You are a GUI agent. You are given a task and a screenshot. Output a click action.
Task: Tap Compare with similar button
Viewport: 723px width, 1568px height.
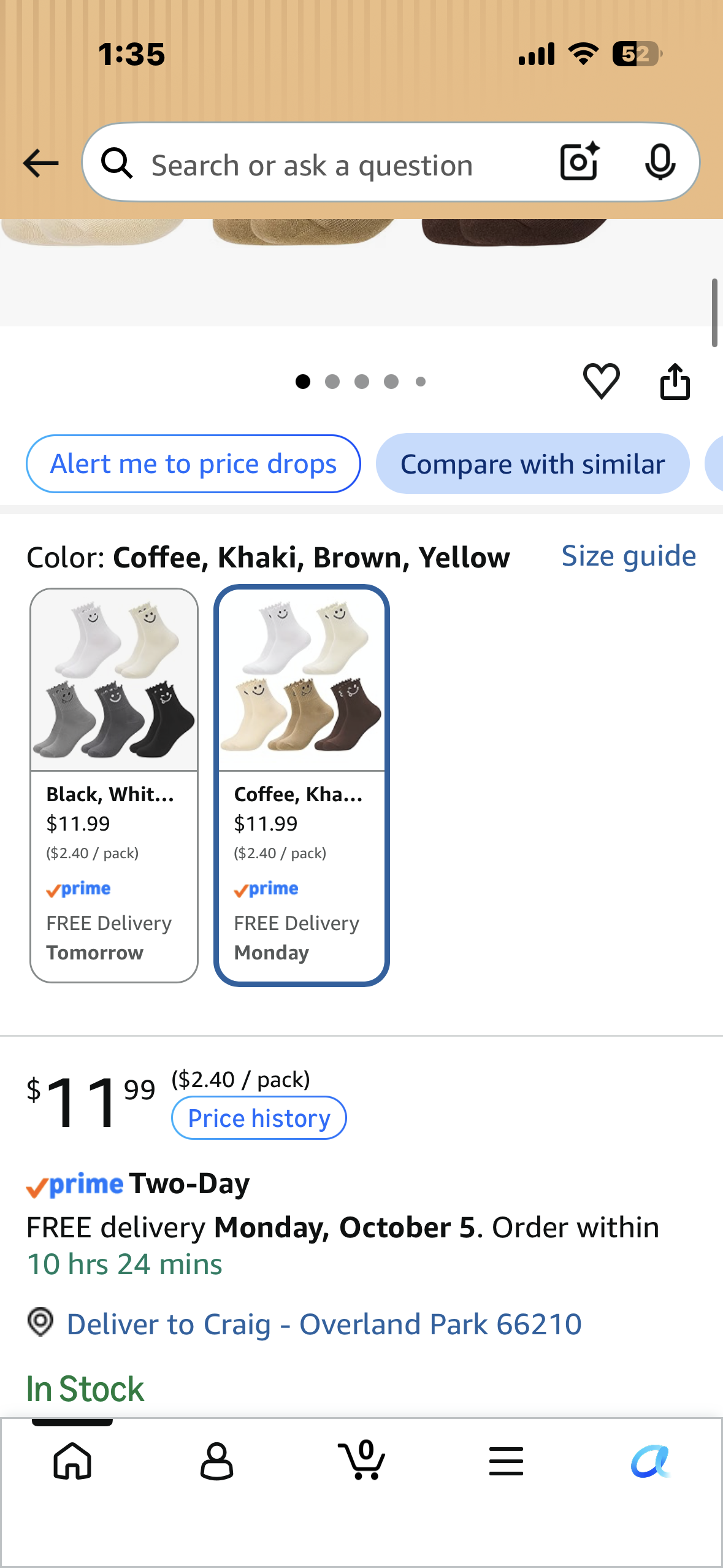(532, 464)
